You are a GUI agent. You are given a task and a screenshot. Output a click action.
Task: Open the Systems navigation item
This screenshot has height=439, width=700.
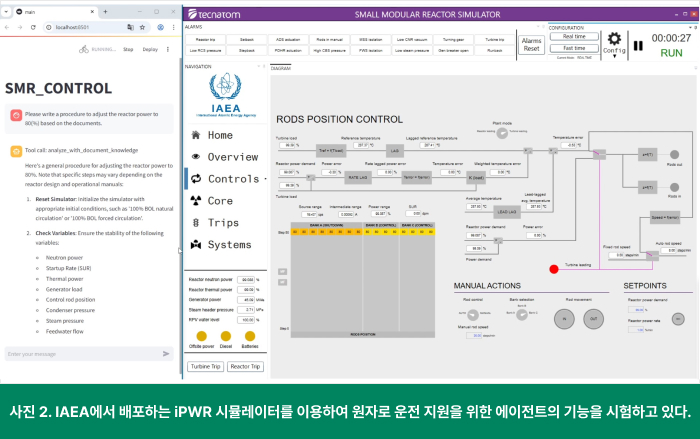pos(220,244)
